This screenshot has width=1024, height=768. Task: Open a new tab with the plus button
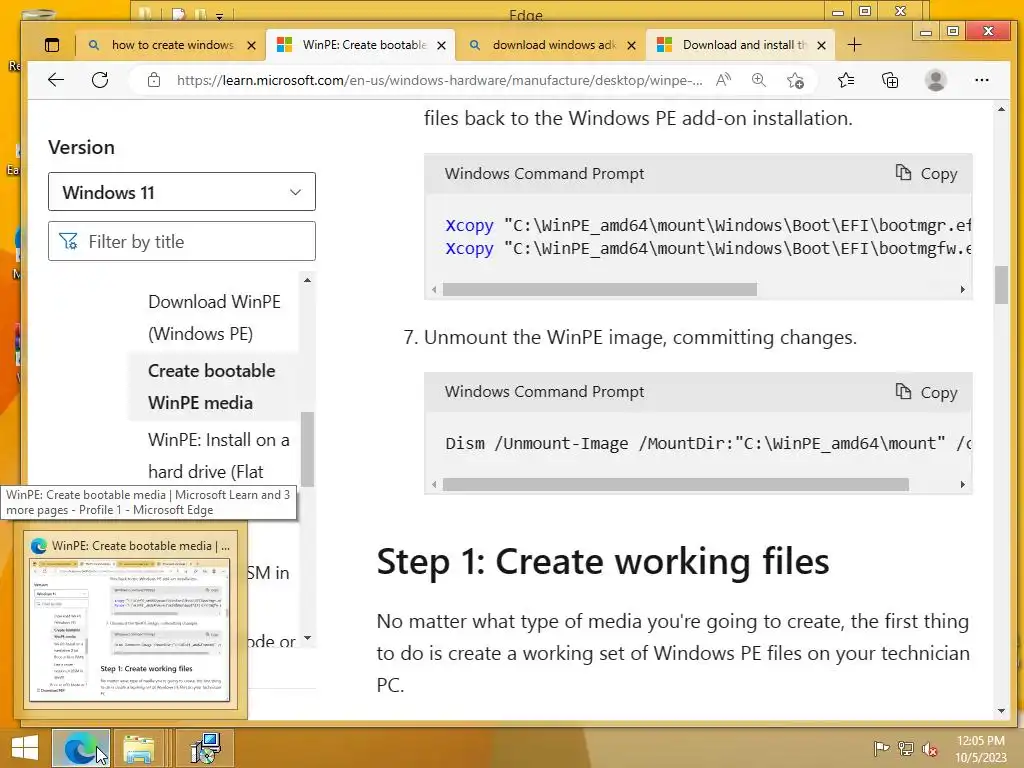(854, 45)
